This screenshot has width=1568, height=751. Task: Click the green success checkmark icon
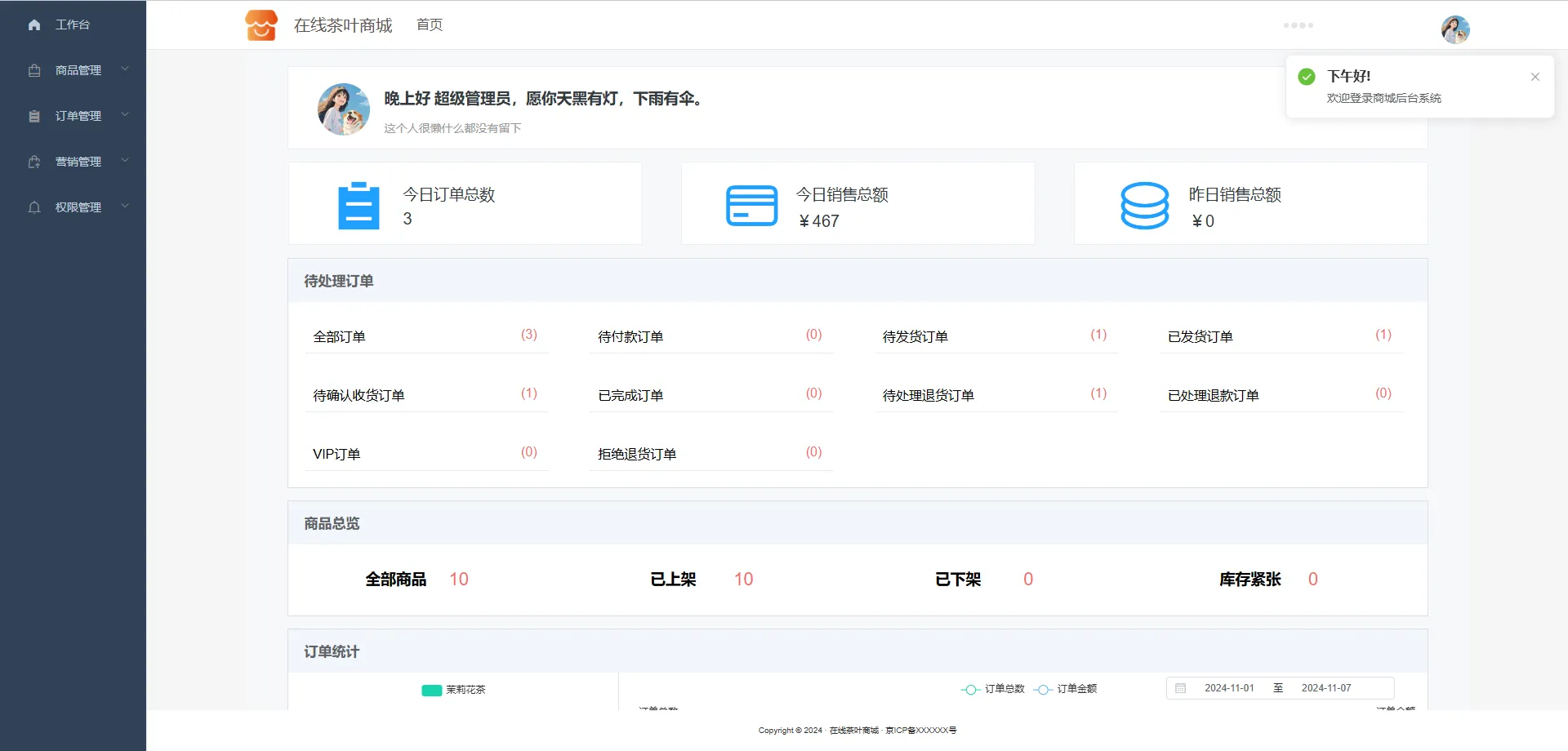pyautogui.click(x=1307, y=77)
